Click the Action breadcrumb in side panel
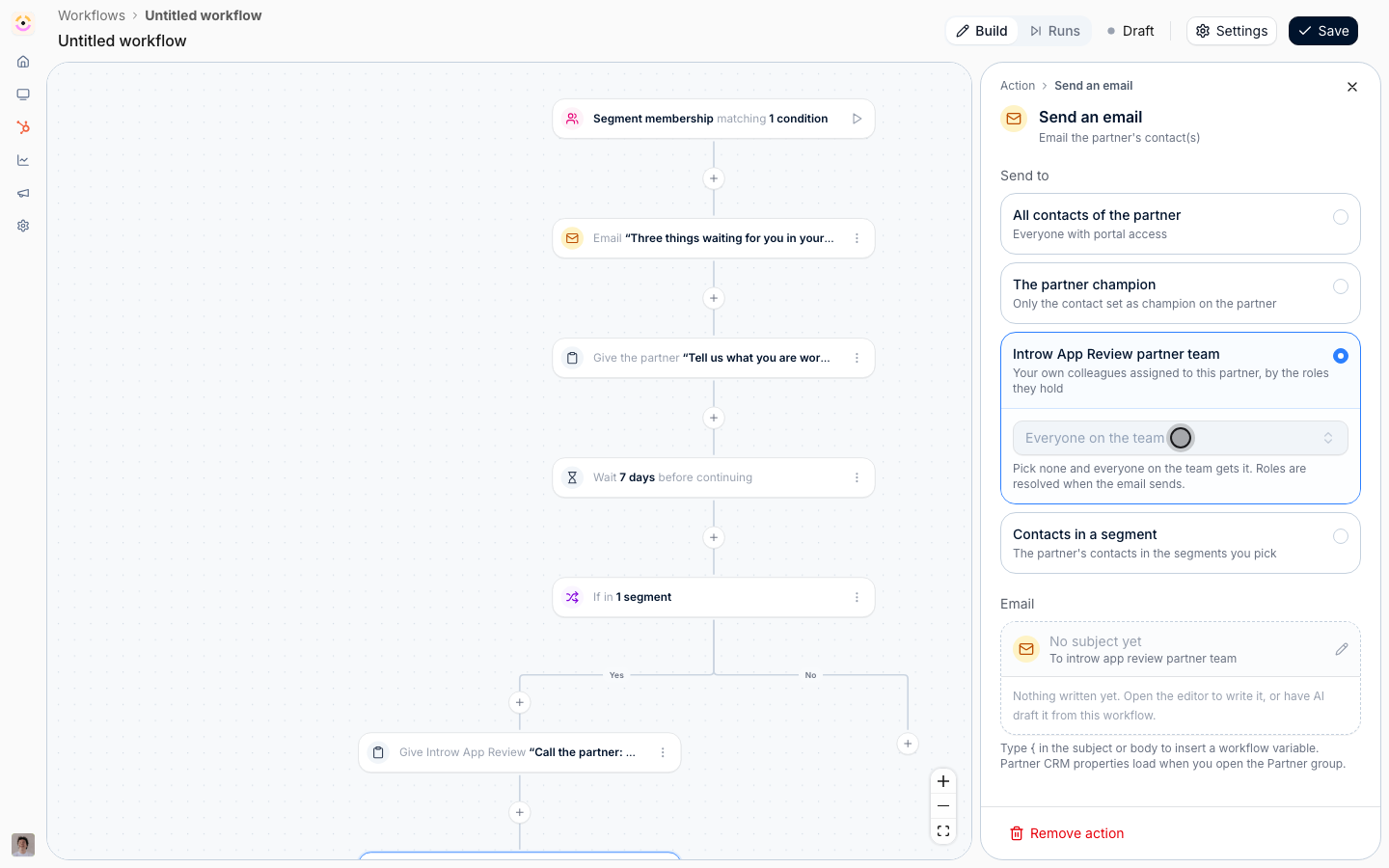The height and width of the screenshot is (868, 1389). [x=1018, y=86]
